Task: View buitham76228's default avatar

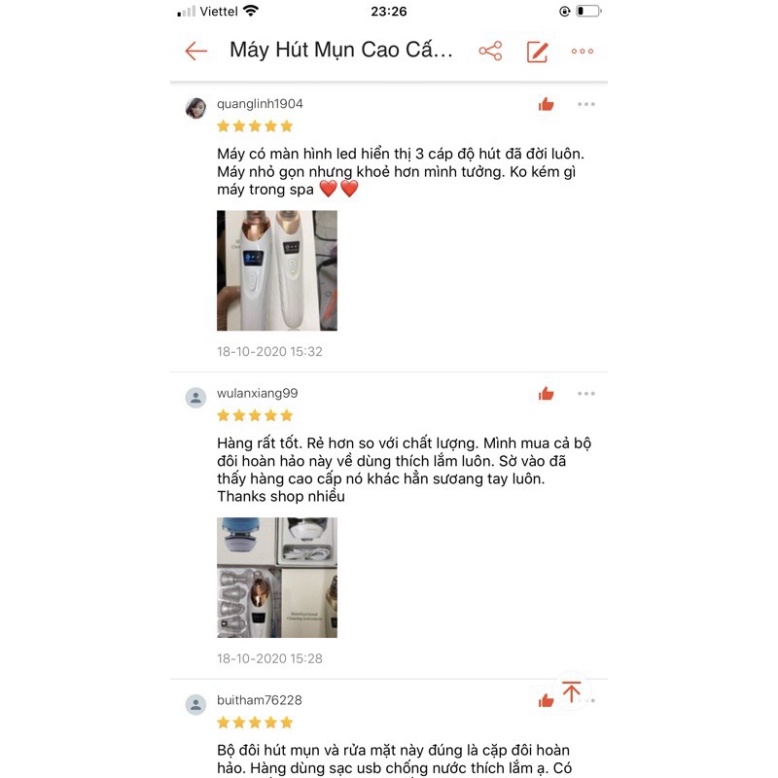Action: pyautogui.click(x=195, y=705)
